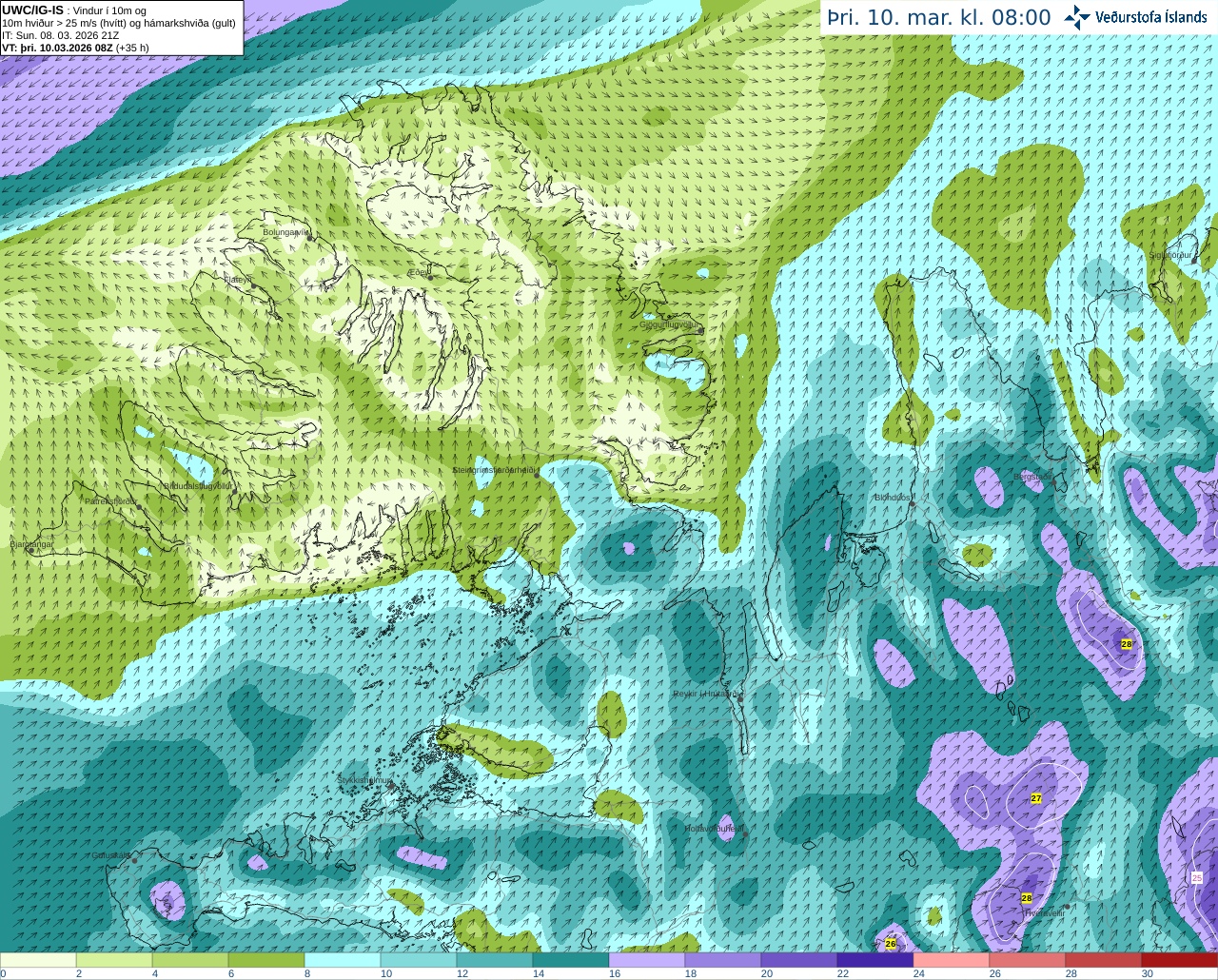
Task: Click the Flateyri station label
Action: pyautogui.click(x=238, y=280)
